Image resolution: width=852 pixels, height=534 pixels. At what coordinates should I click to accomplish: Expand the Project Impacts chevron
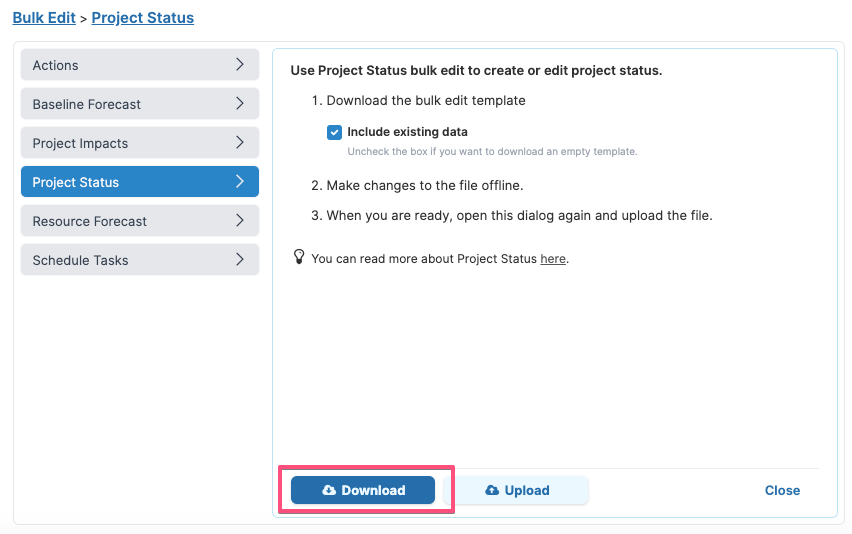[x=240, y=143]
